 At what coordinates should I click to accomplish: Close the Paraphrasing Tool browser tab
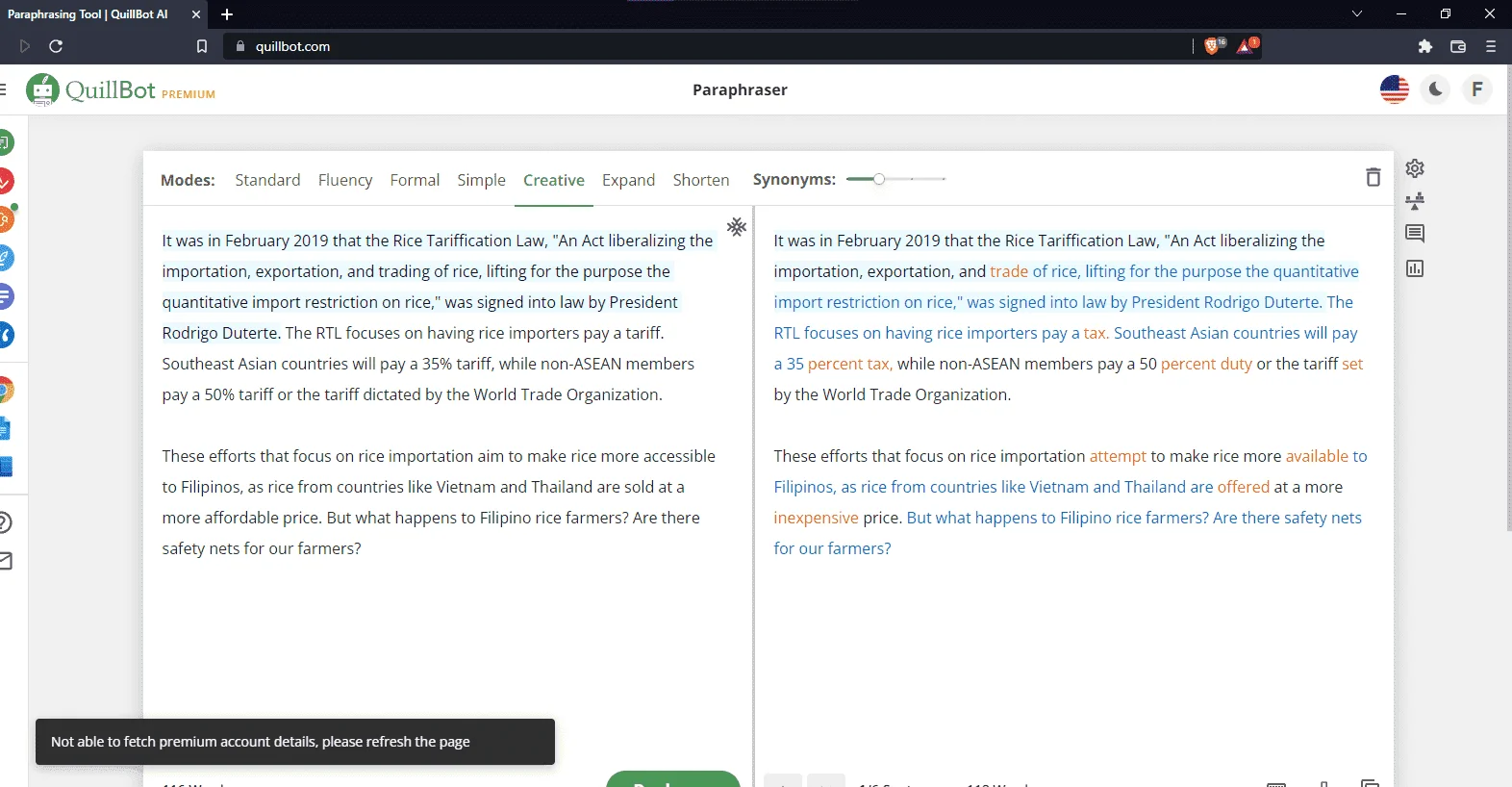[x=196, y=14]
